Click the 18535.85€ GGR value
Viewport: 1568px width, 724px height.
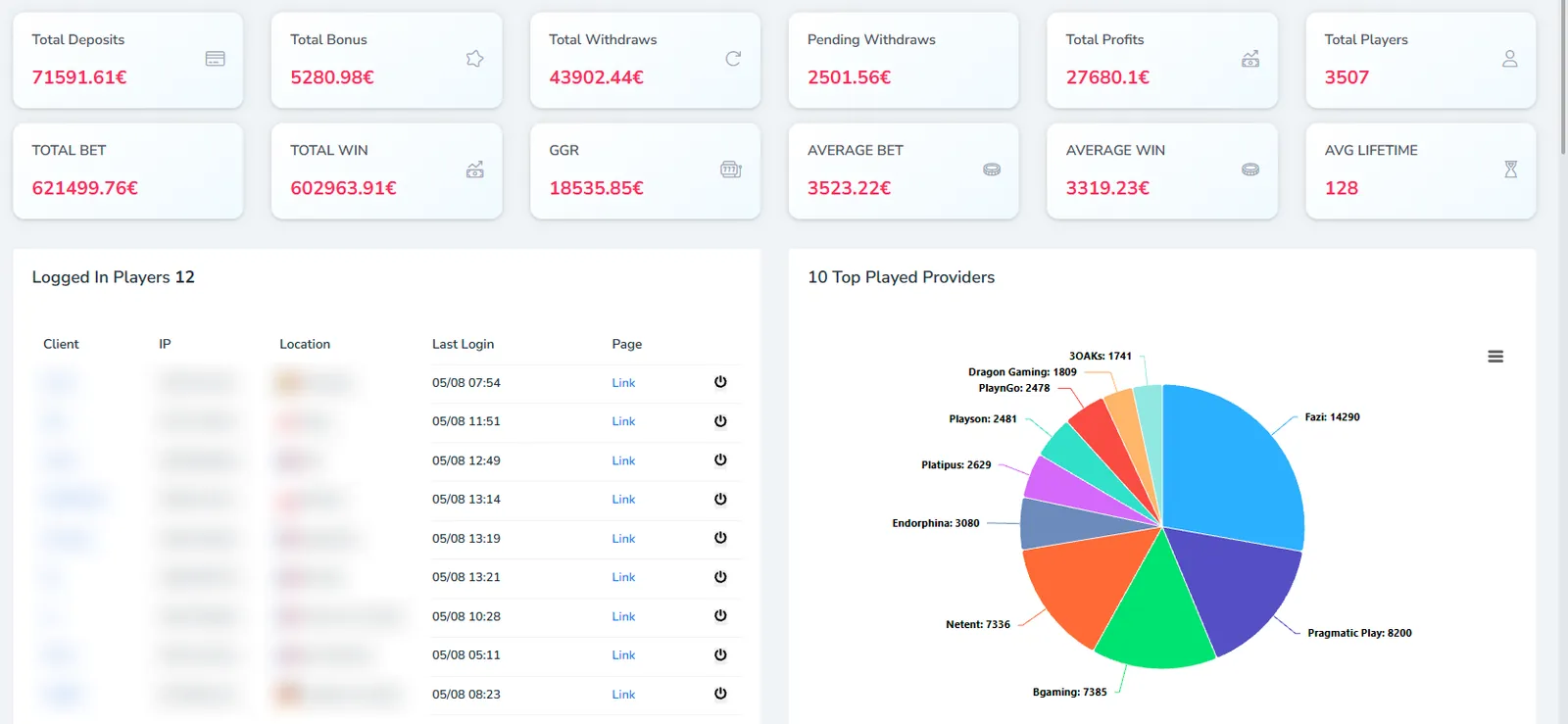(596, 188)
